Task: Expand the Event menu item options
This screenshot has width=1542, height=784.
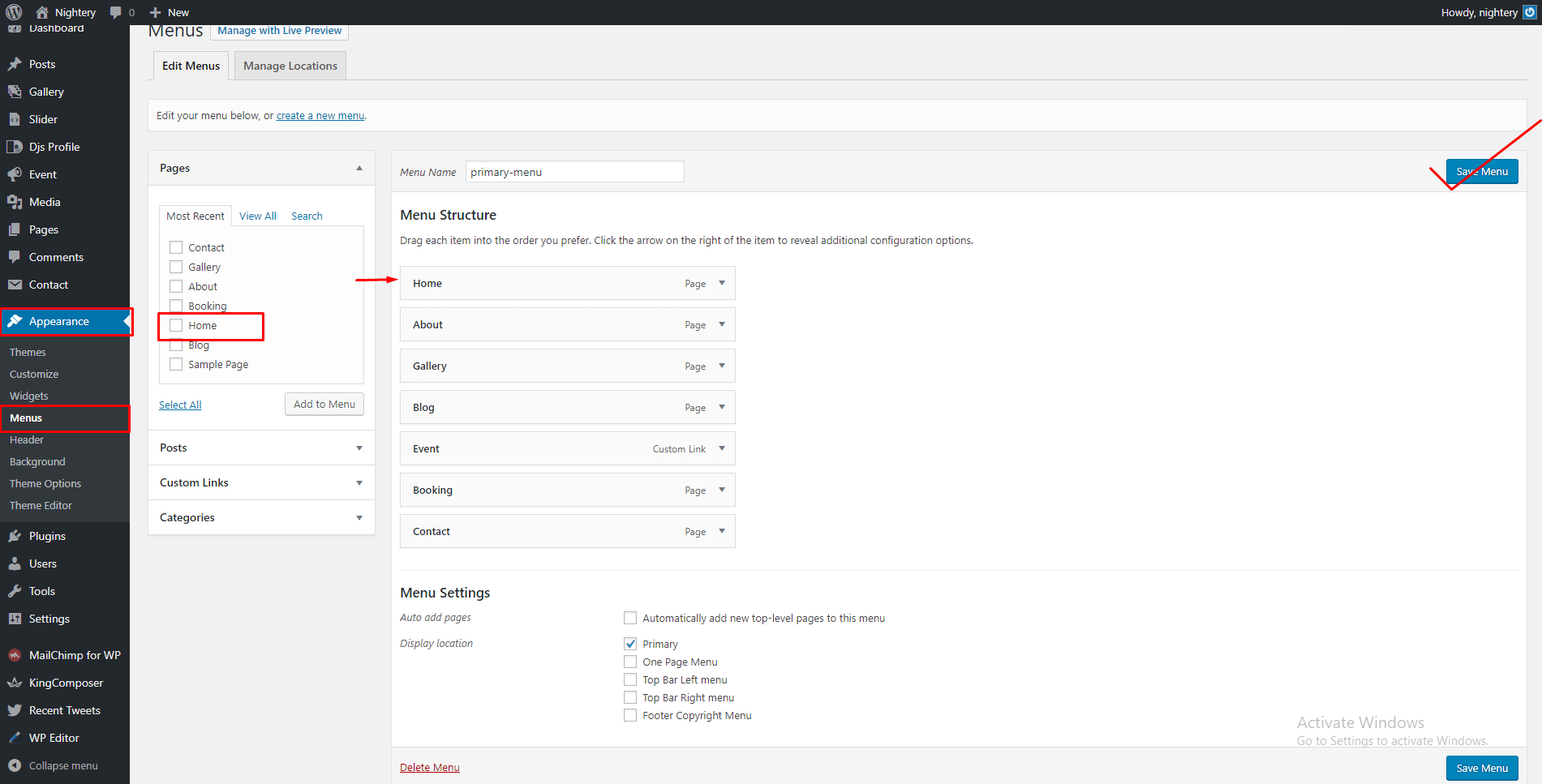Action: (x=722, y=448)
